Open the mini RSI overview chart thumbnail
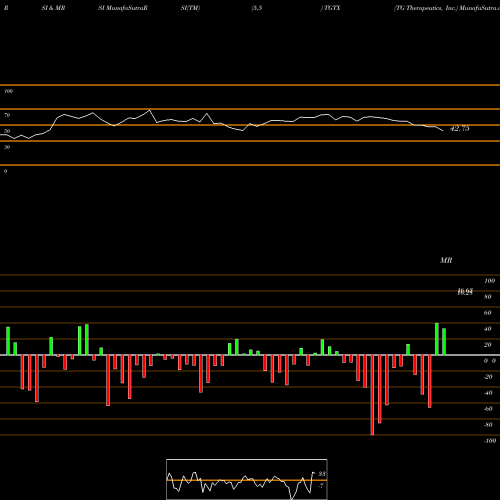Viewport: 500px width, 500px height. [x=247, y=479]
